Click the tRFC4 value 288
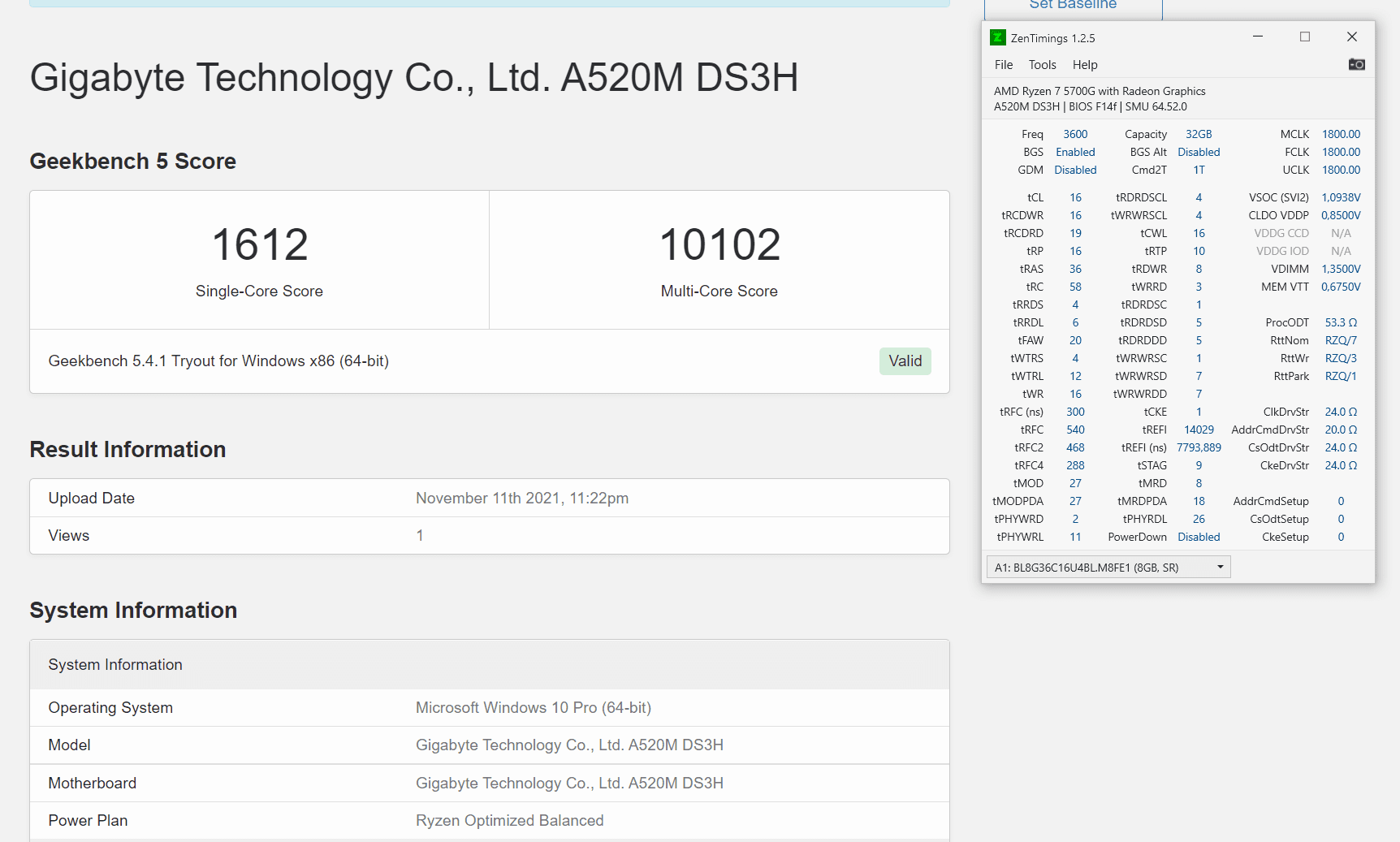This screenshot has height=842, width=1400. (x=1075, y=465)
